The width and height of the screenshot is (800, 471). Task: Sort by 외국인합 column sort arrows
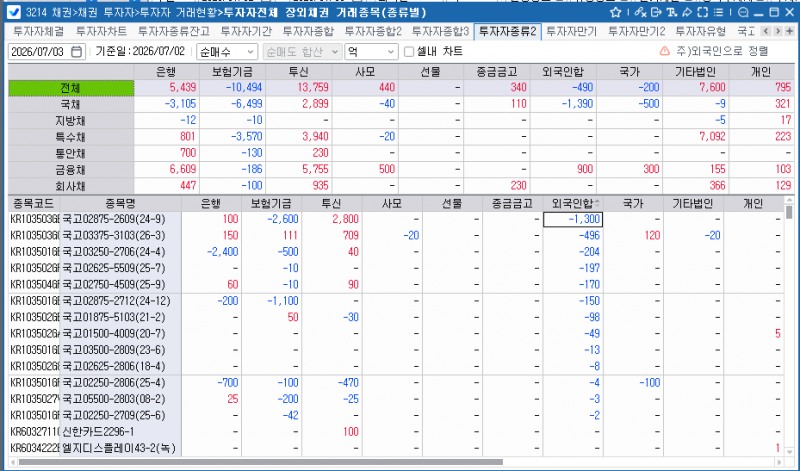pos(597,204)
